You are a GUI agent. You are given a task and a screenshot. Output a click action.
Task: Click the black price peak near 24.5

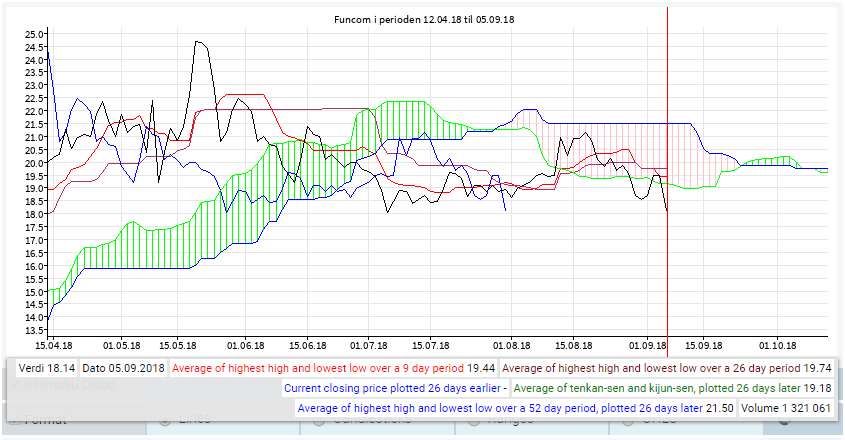199,42
